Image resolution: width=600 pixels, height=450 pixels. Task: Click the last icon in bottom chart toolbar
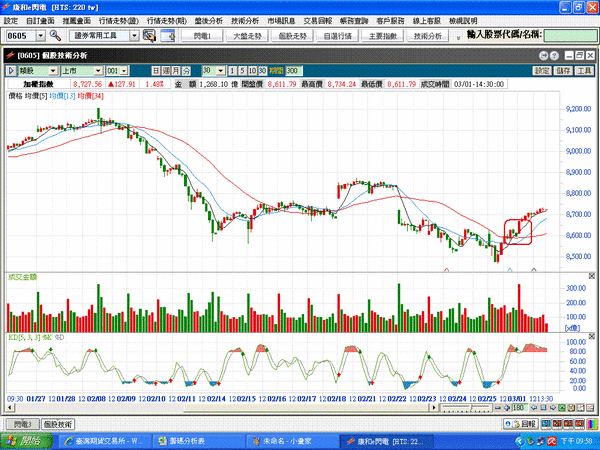pos(590,408)
